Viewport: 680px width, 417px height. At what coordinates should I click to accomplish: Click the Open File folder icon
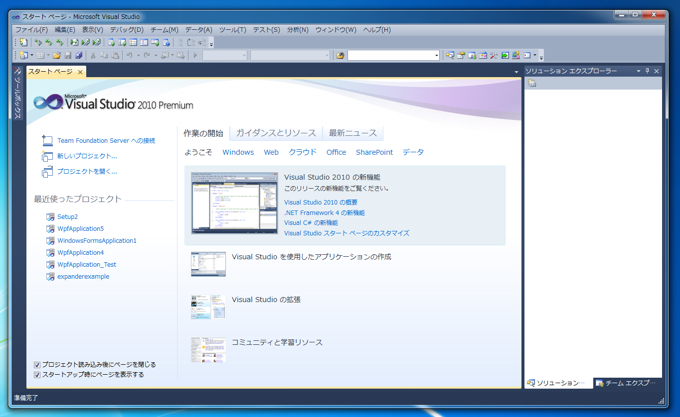click(x=57, y=55)
